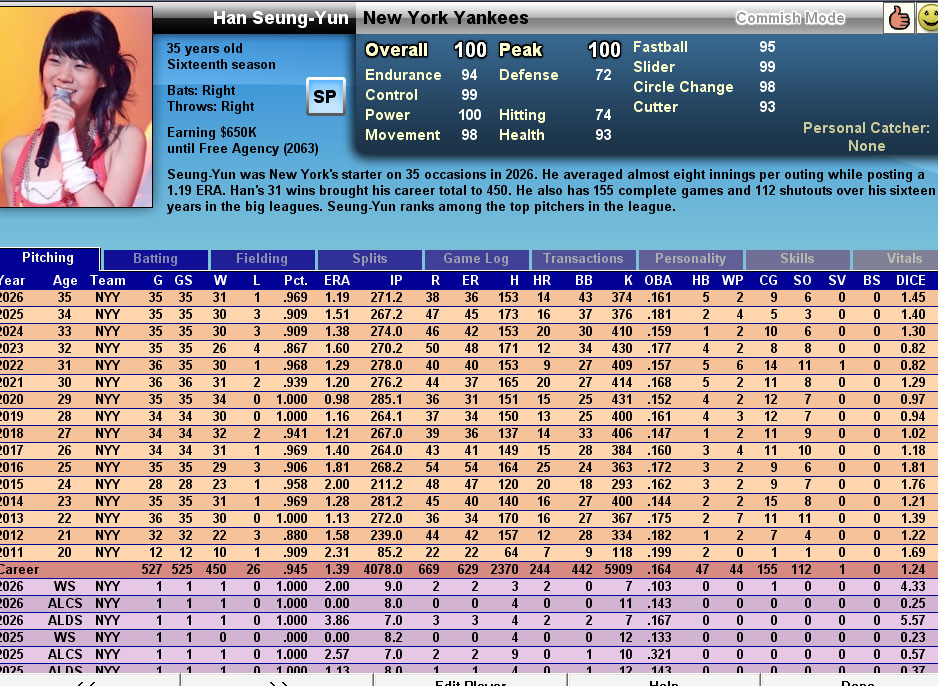Viewport: 938px width, 686px height.
Task: Click the Commish Mode label
Action: tap(790, 19)
